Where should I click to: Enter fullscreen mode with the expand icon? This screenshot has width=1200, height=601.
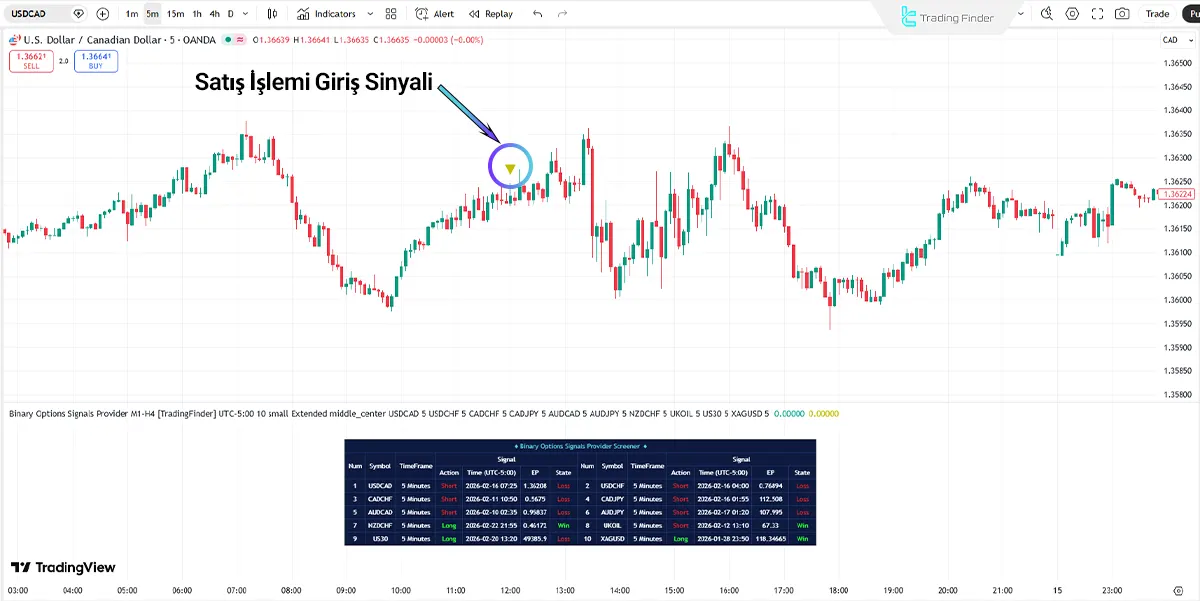(1097, 13)
